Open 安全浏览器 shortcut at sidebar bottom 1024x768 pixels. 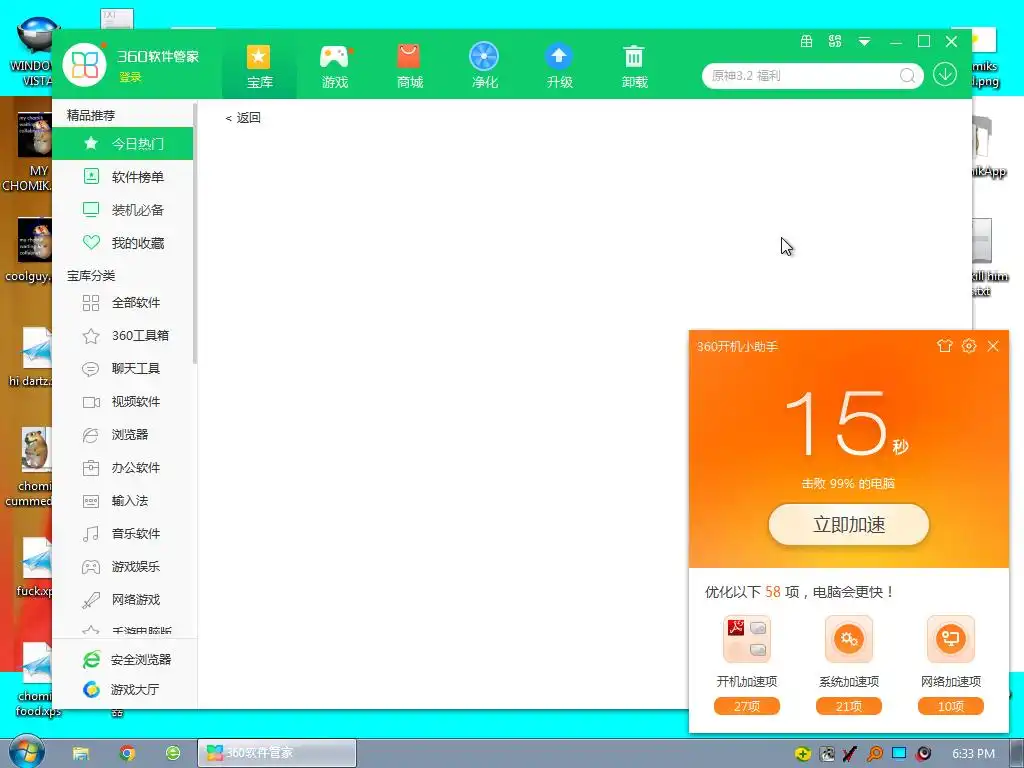click(x=127, y=660)
